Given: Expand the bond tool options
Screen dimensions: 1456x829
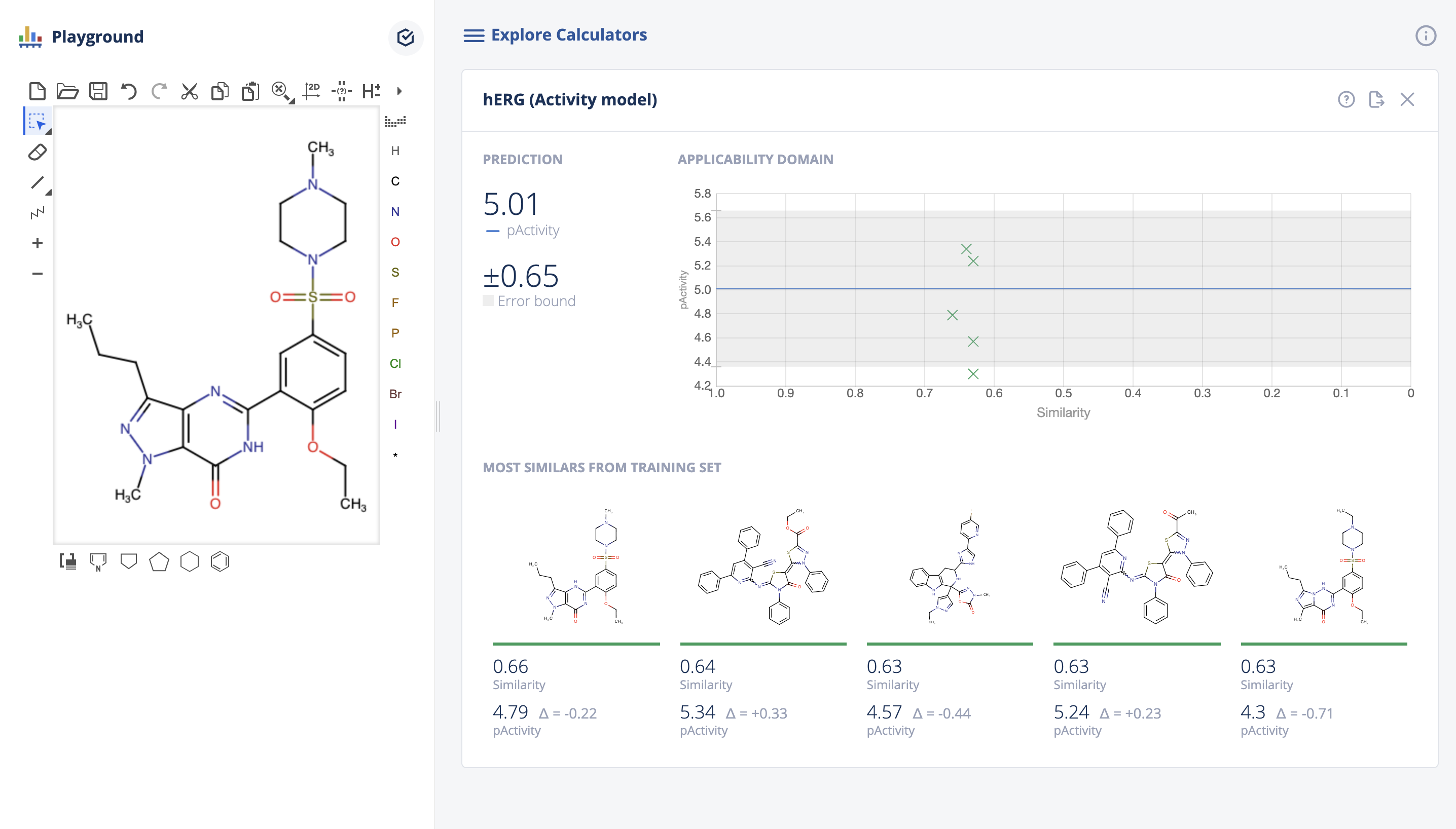Looking at the screenshot, I should [x=49, y=193].
